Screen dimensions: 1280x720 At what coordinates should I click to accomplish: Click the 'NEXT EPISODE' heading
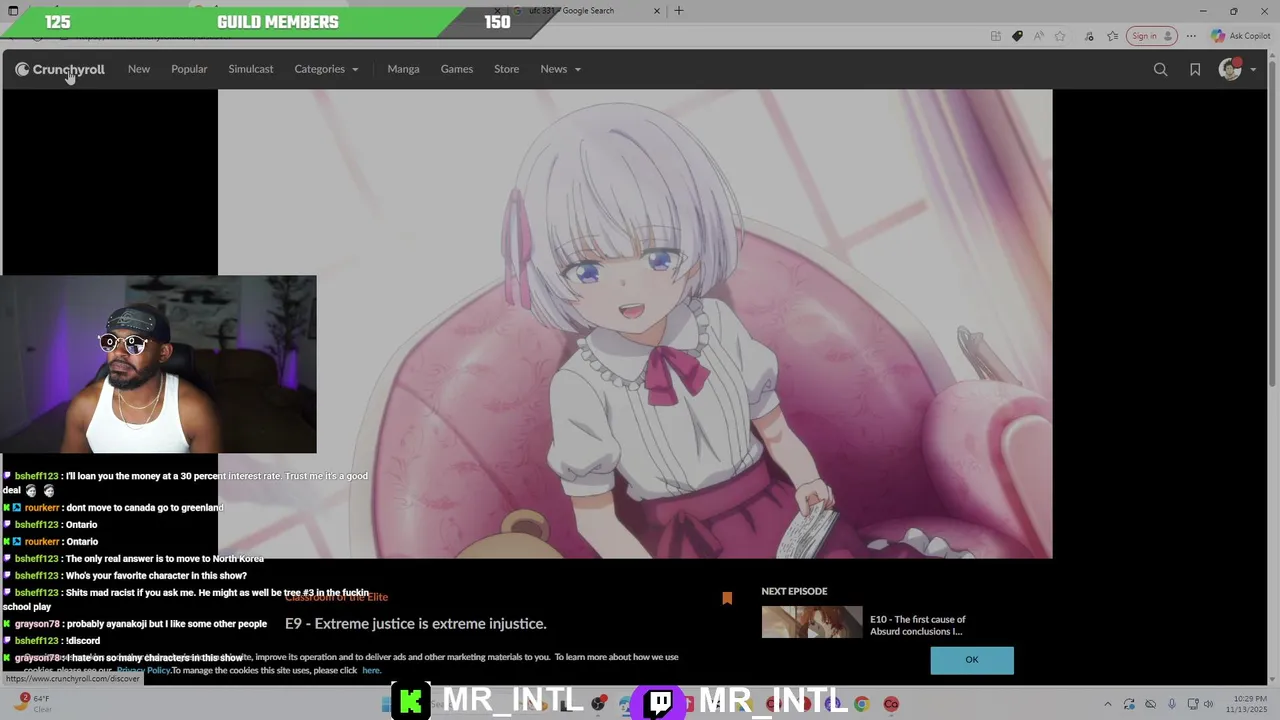794,591
